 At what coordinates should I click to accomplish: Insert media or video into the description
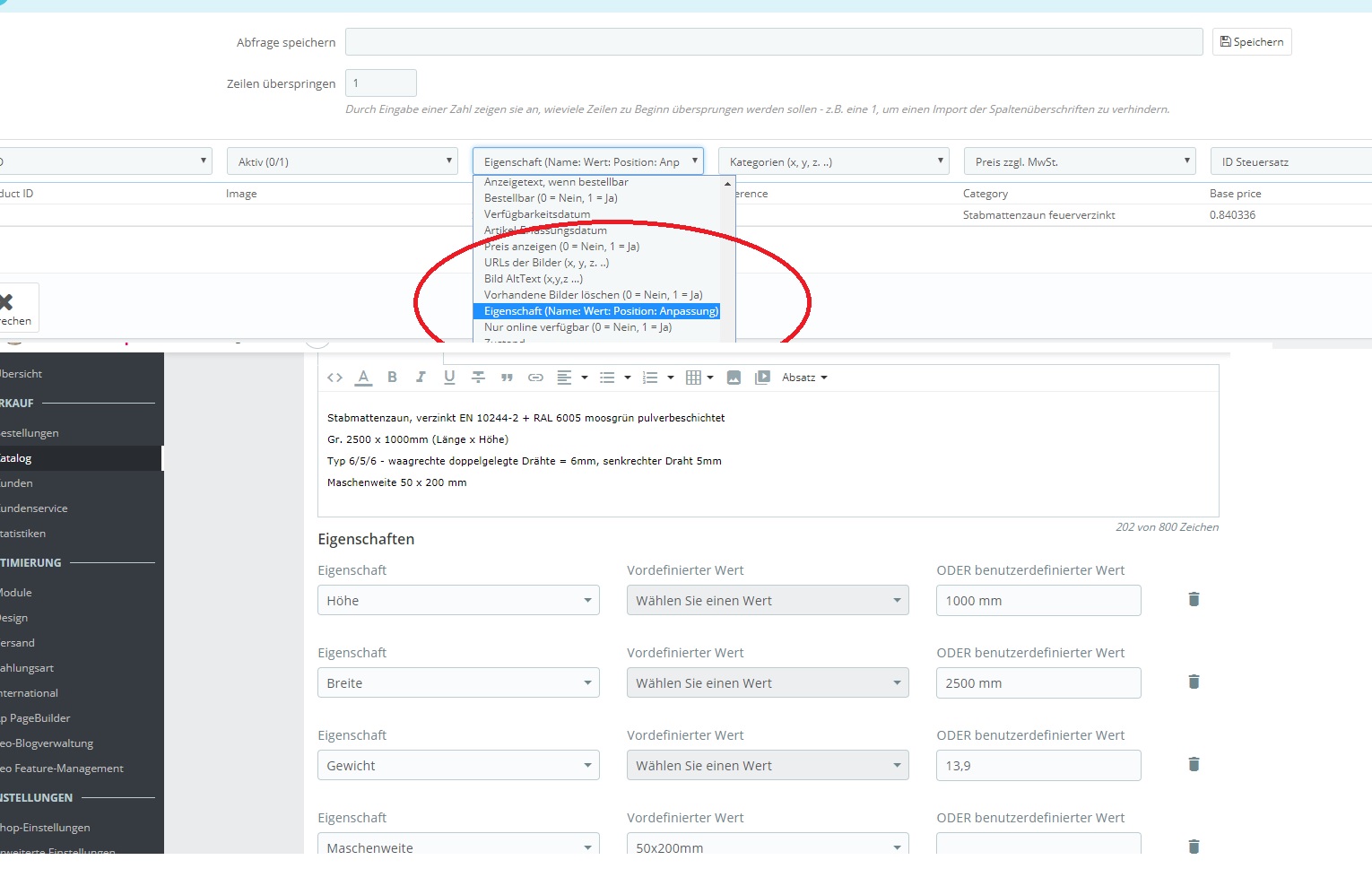(x=762, y=378)
